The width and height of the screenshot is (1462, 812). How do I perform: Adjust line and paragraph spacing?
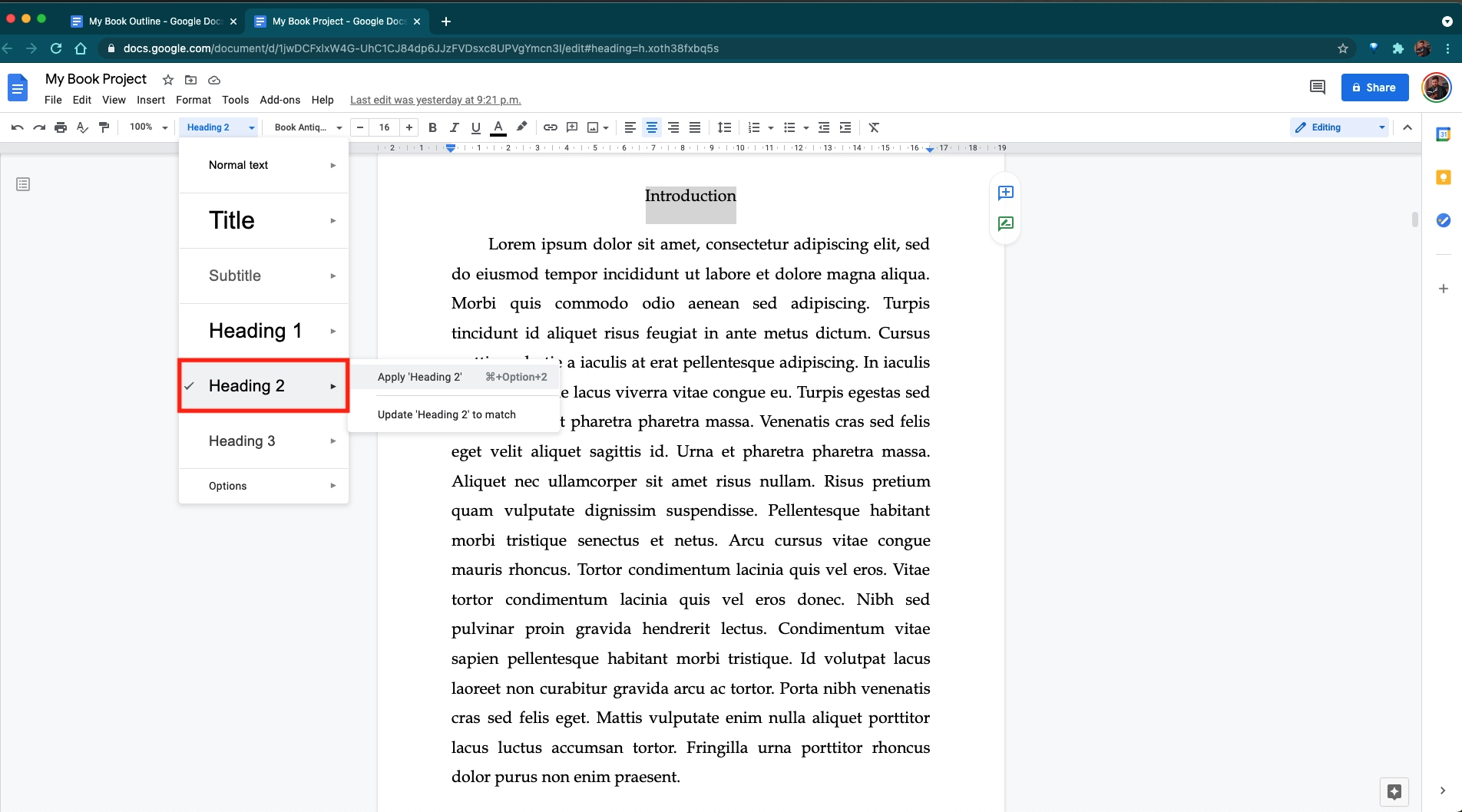[x=724, y=127]
